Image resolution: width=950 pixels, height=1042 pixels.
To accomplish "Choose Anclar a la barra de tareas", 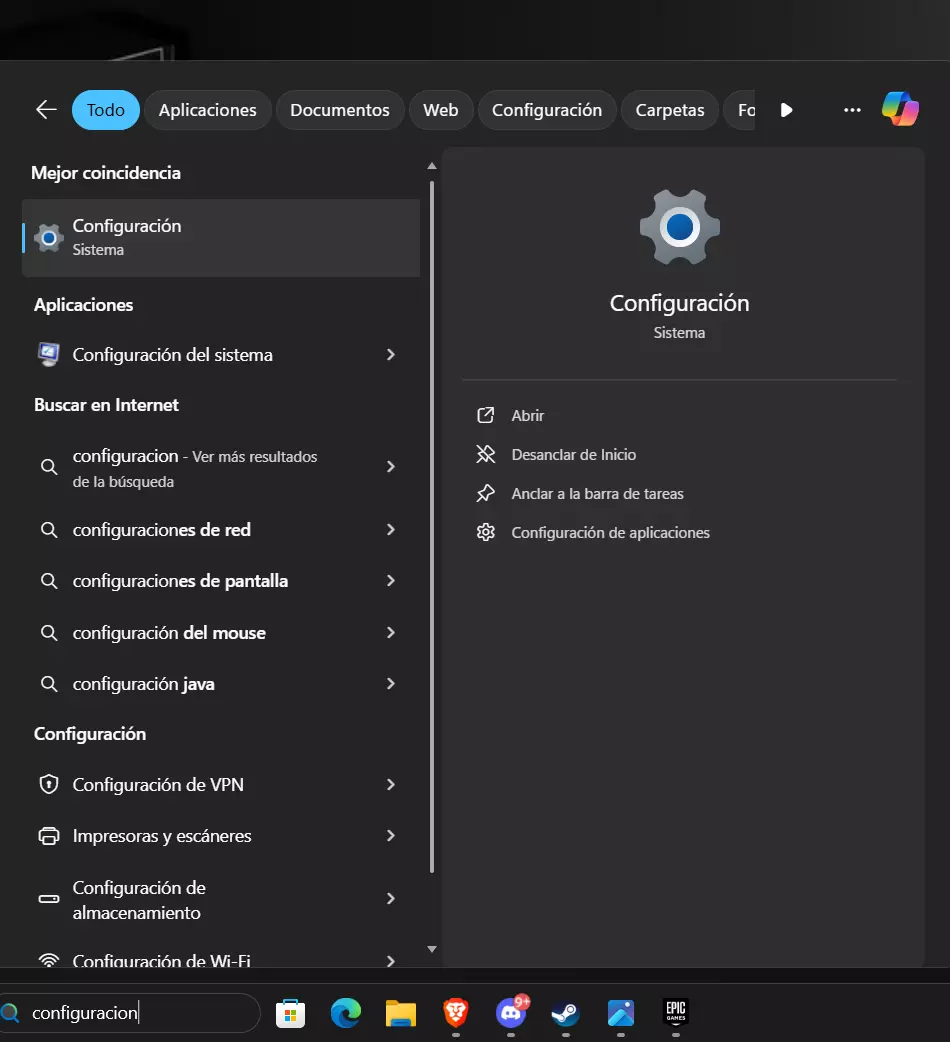I will click(x=597, y=494).
